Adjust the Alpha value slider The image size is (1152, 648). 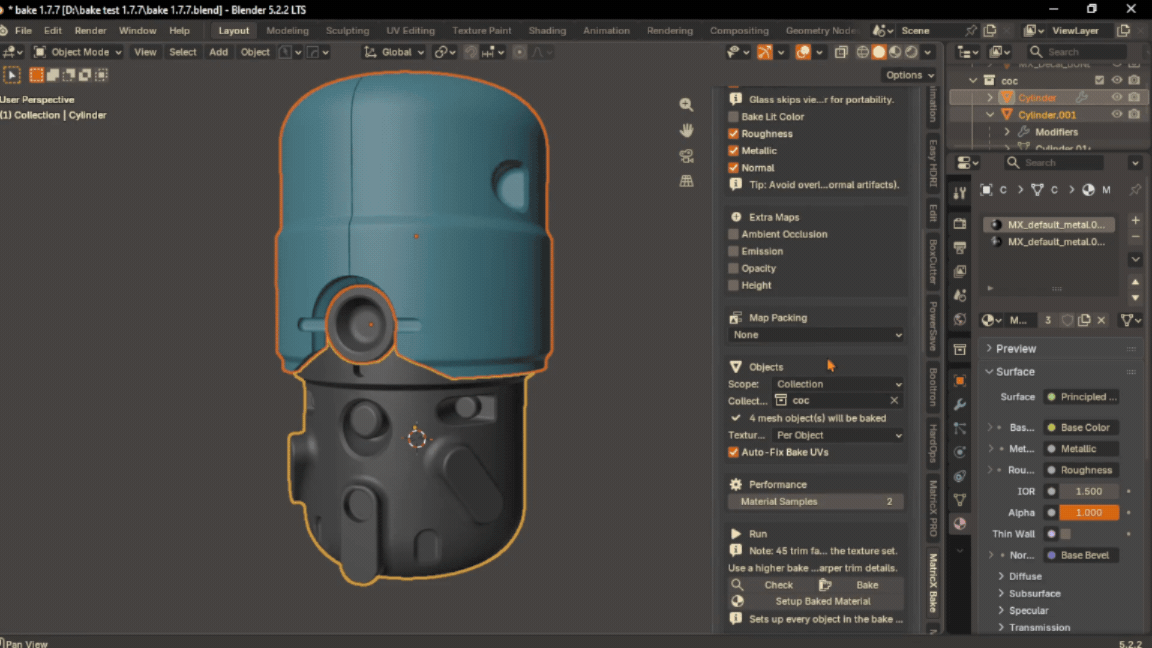point(1089,513)
